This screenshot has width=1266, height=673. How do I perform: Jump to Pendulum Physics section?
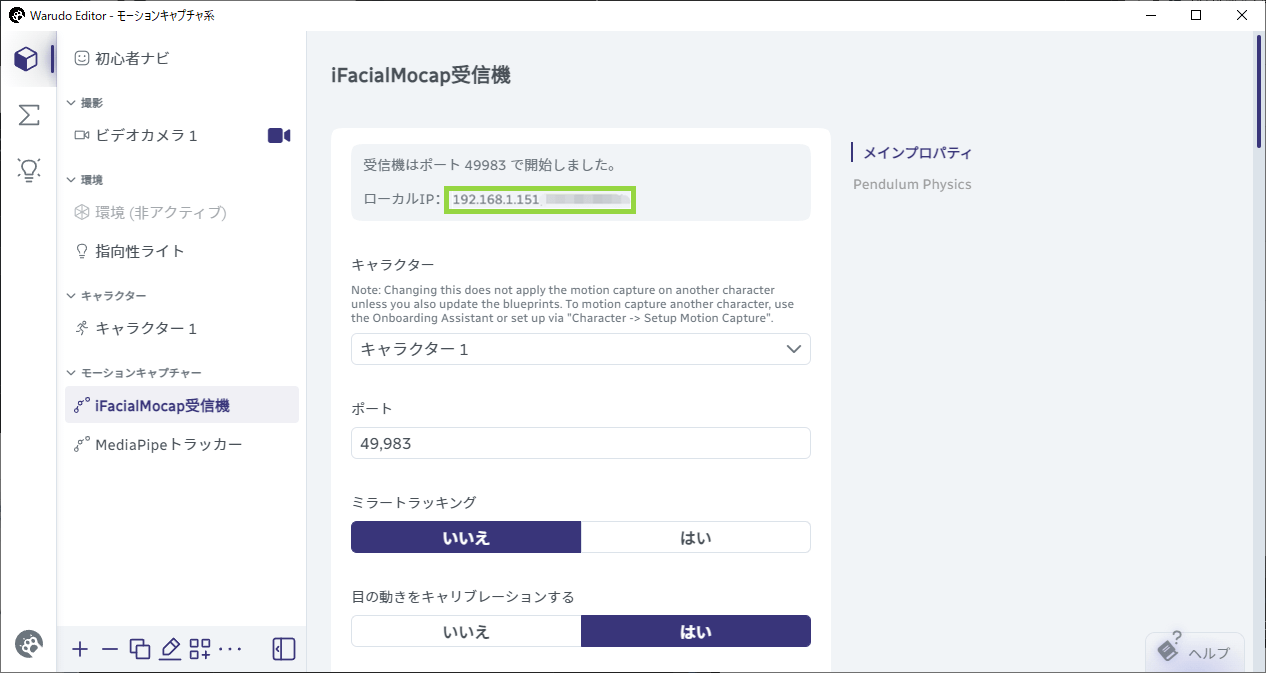(912, 184)
